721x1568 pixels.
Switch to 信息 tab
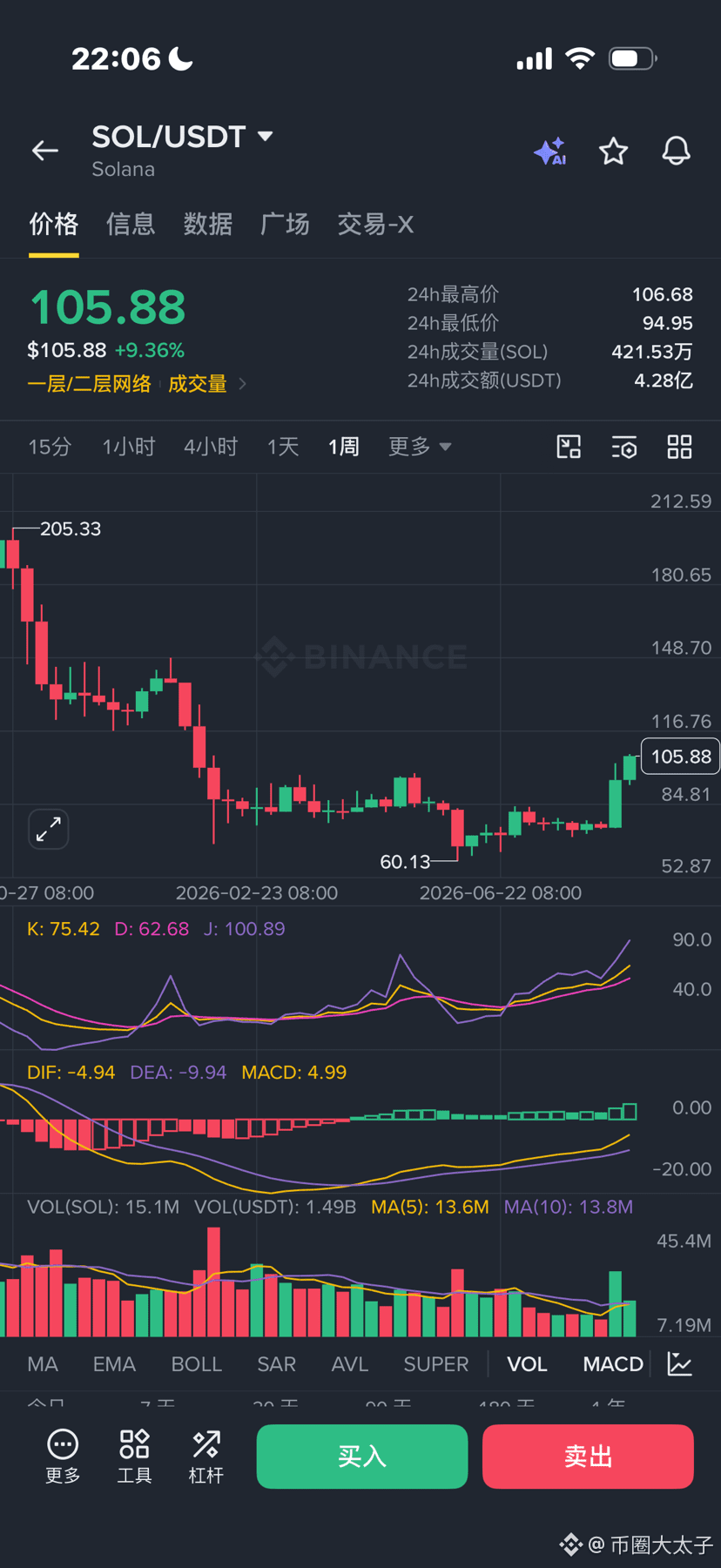pyautogui.click(x=131, y=224)
